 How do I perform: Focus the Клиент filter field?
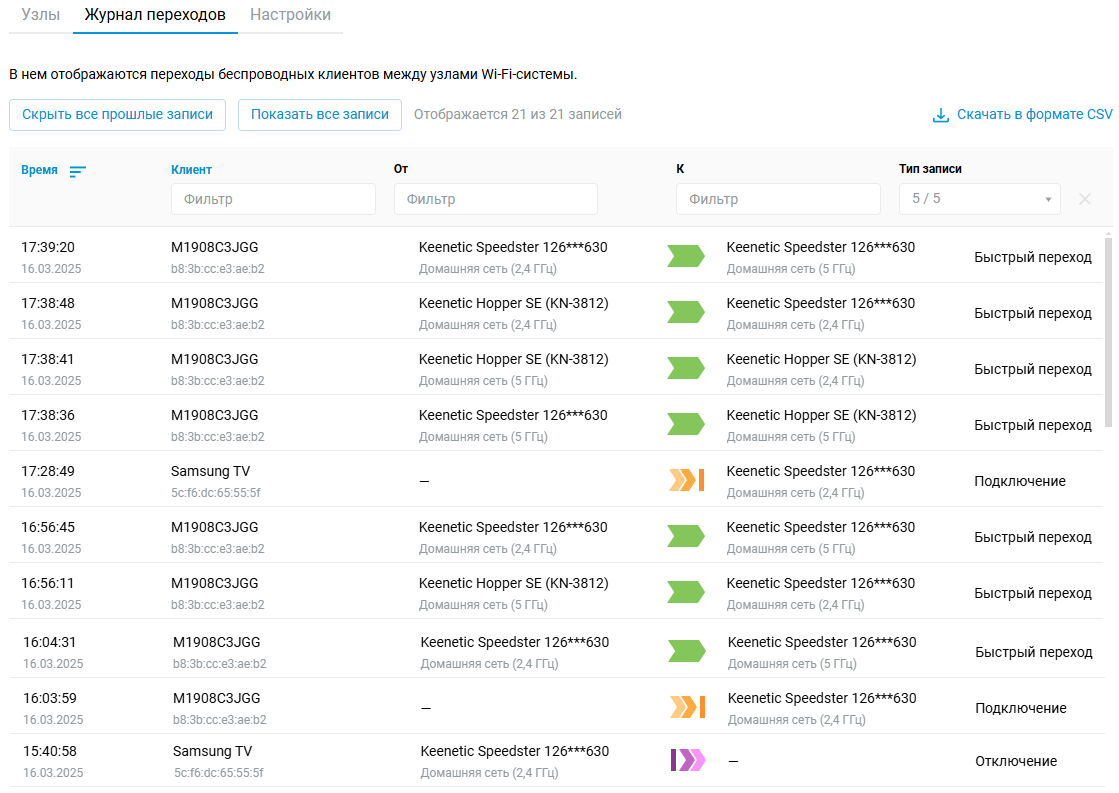(x=273, y=199)
